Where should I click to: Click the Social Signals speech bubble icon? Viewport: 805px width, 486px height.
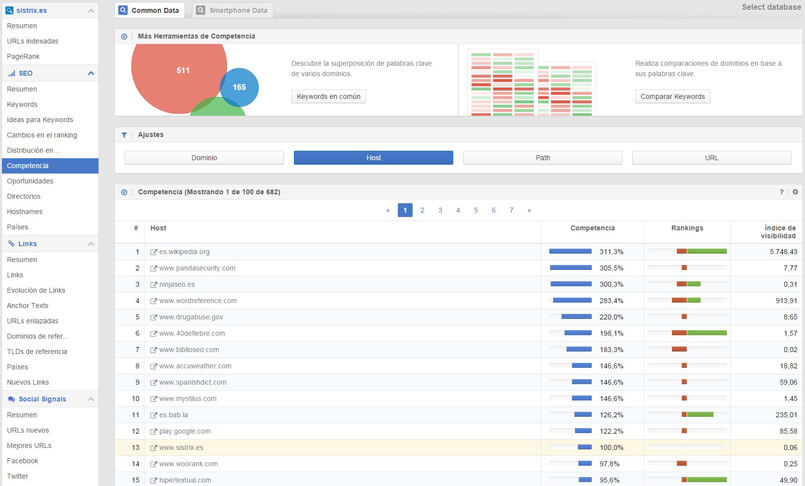[11, 399]
